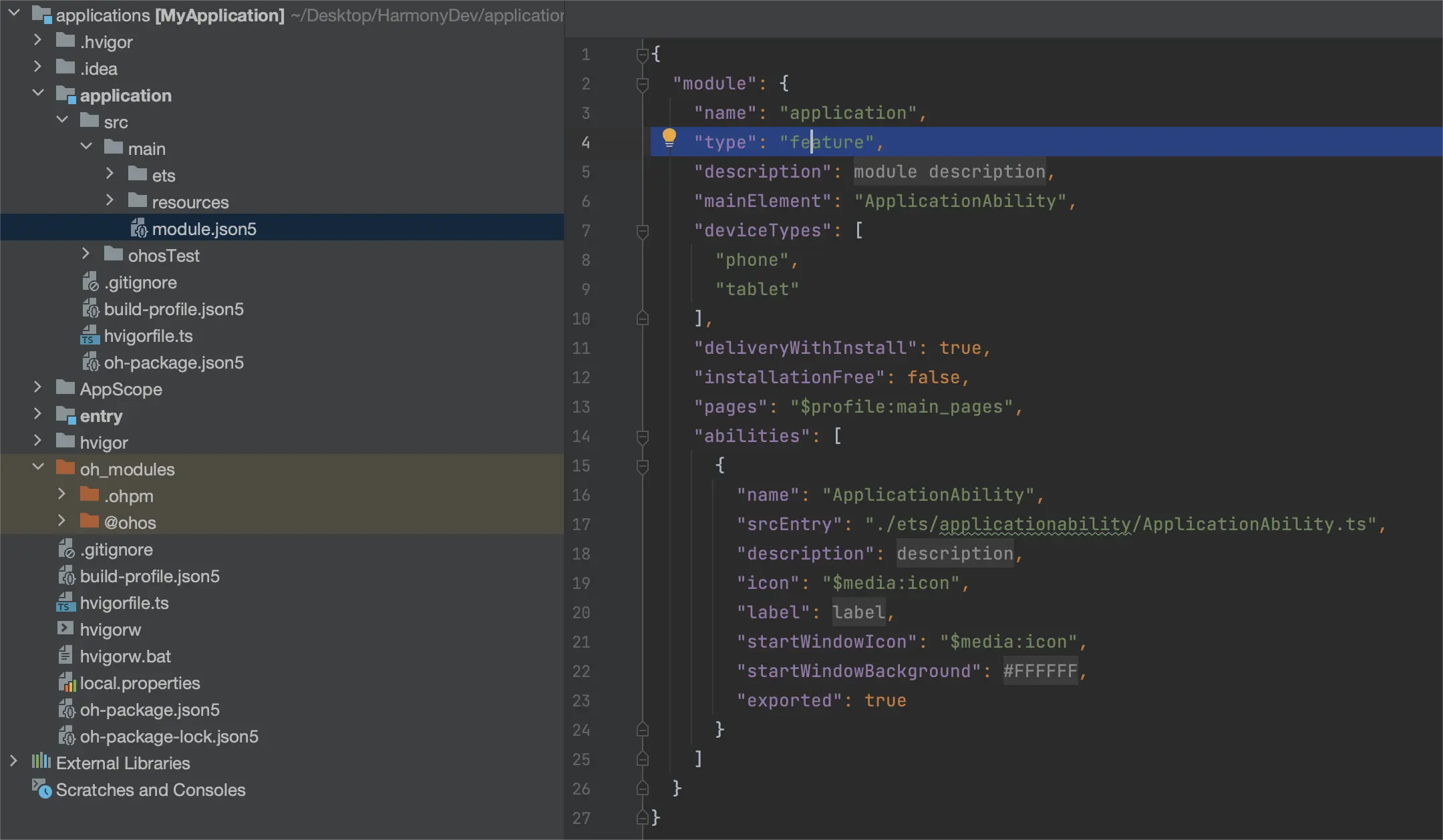Collapse the src folder
The height and width of the screenshot is (840, 1443).
(x=62, y=120)
